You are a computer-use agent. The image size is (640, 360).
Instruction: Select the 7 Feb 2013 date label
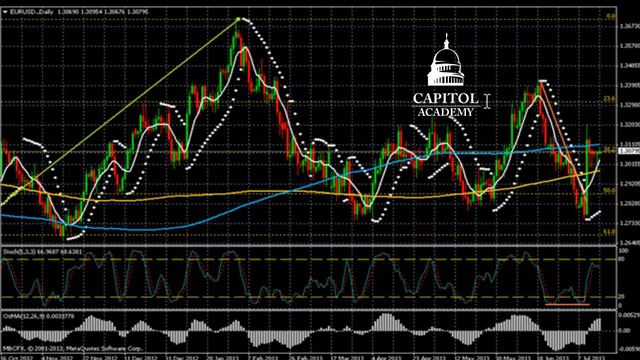coord(263,358)
